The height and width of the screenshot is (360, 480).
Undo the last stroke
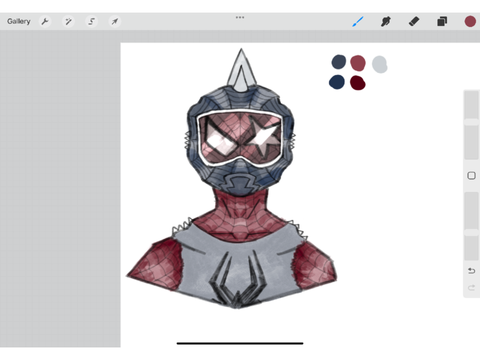pyautogui.click(x=471, y=271)
